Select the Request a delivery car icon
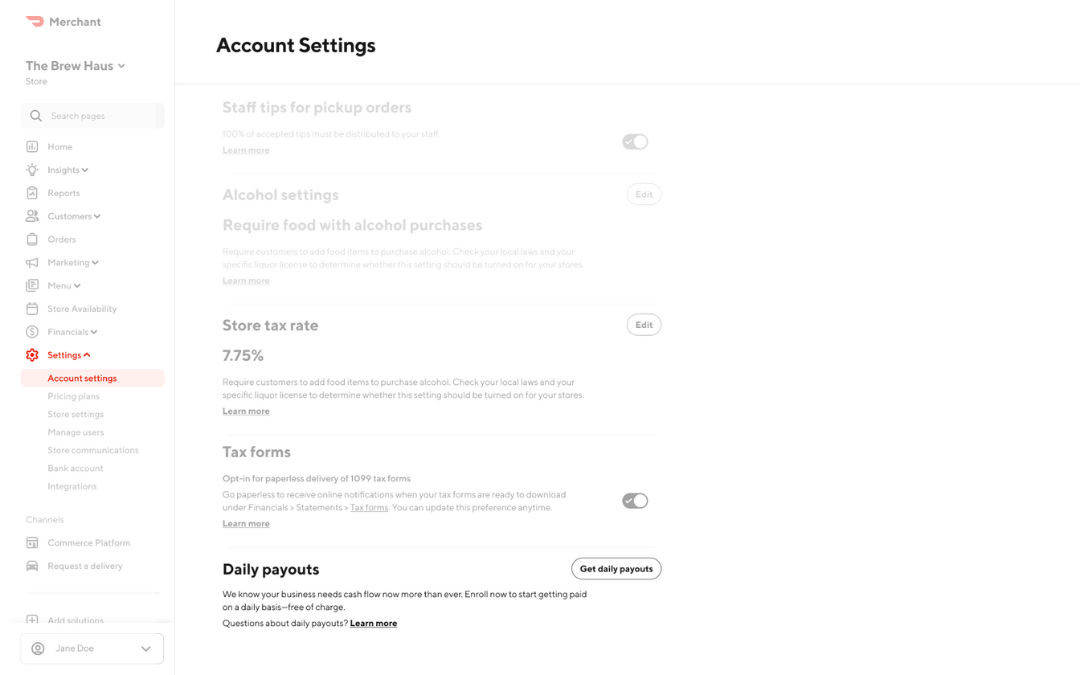Viewport: 1080px width, 675px height. point(32,565)
